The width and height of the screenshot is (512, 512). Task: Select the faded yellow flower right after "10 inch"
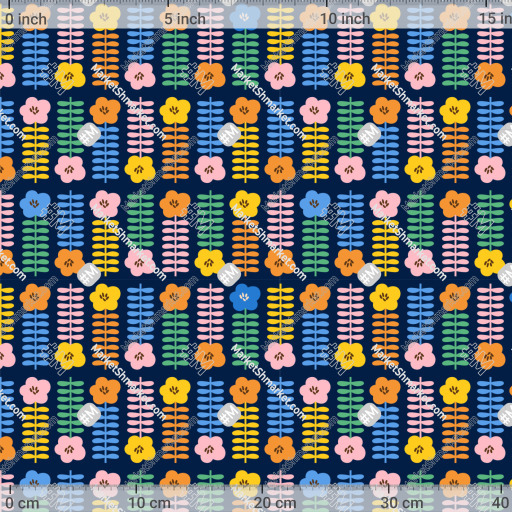[x=385, y=17]
